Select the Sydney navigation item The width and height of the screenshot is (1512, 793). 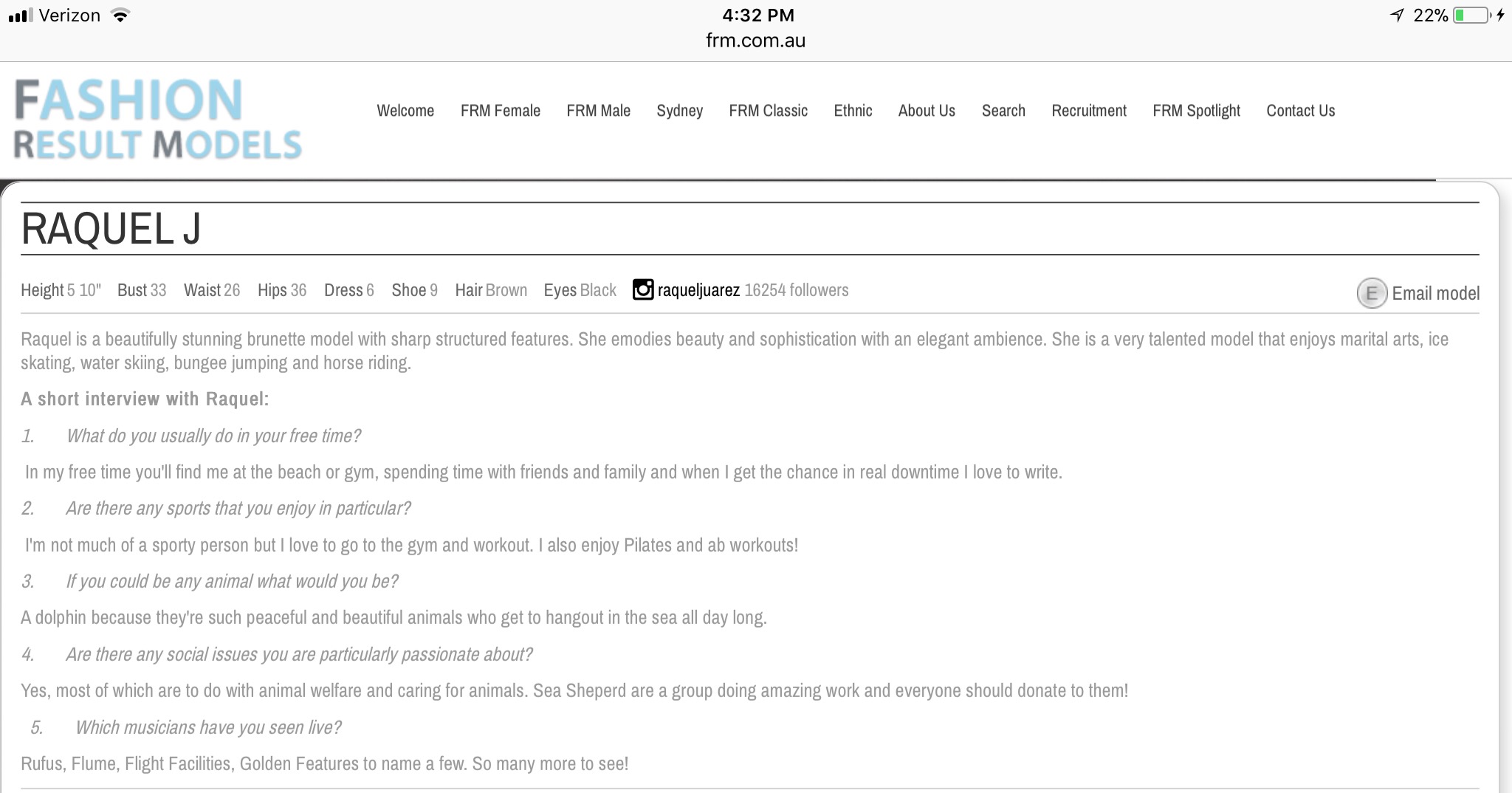click(679, 111)
